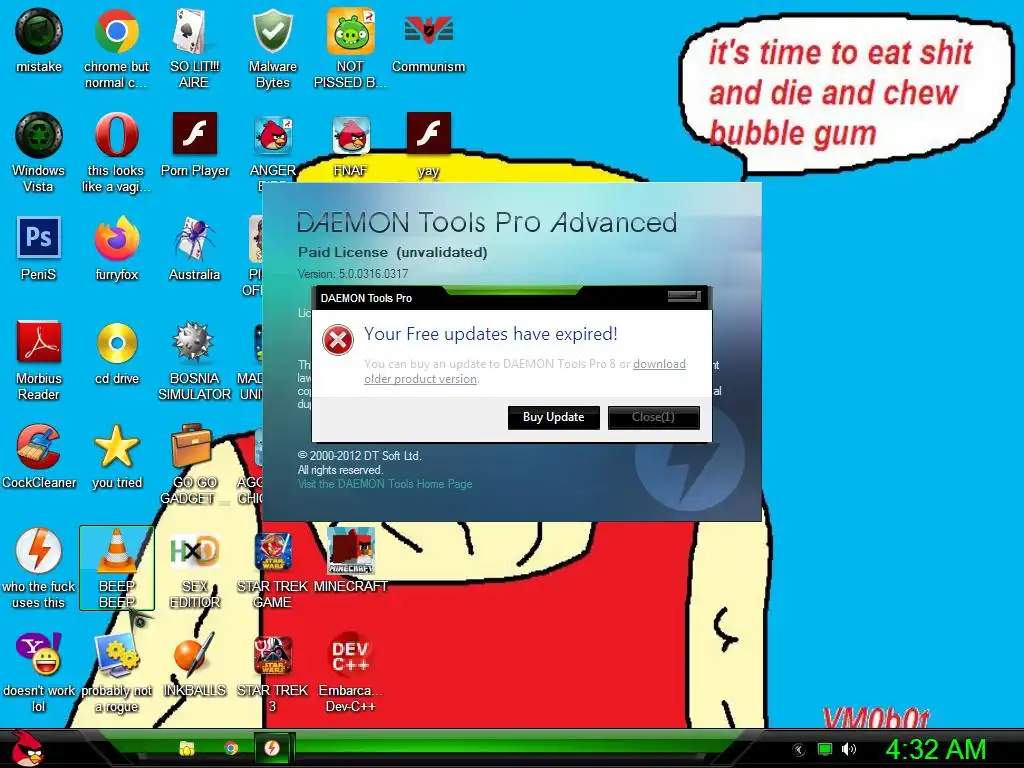Open the ANGER Angry Birds desktop icon
Screen dimensions: 1024x768
(274, 135)
